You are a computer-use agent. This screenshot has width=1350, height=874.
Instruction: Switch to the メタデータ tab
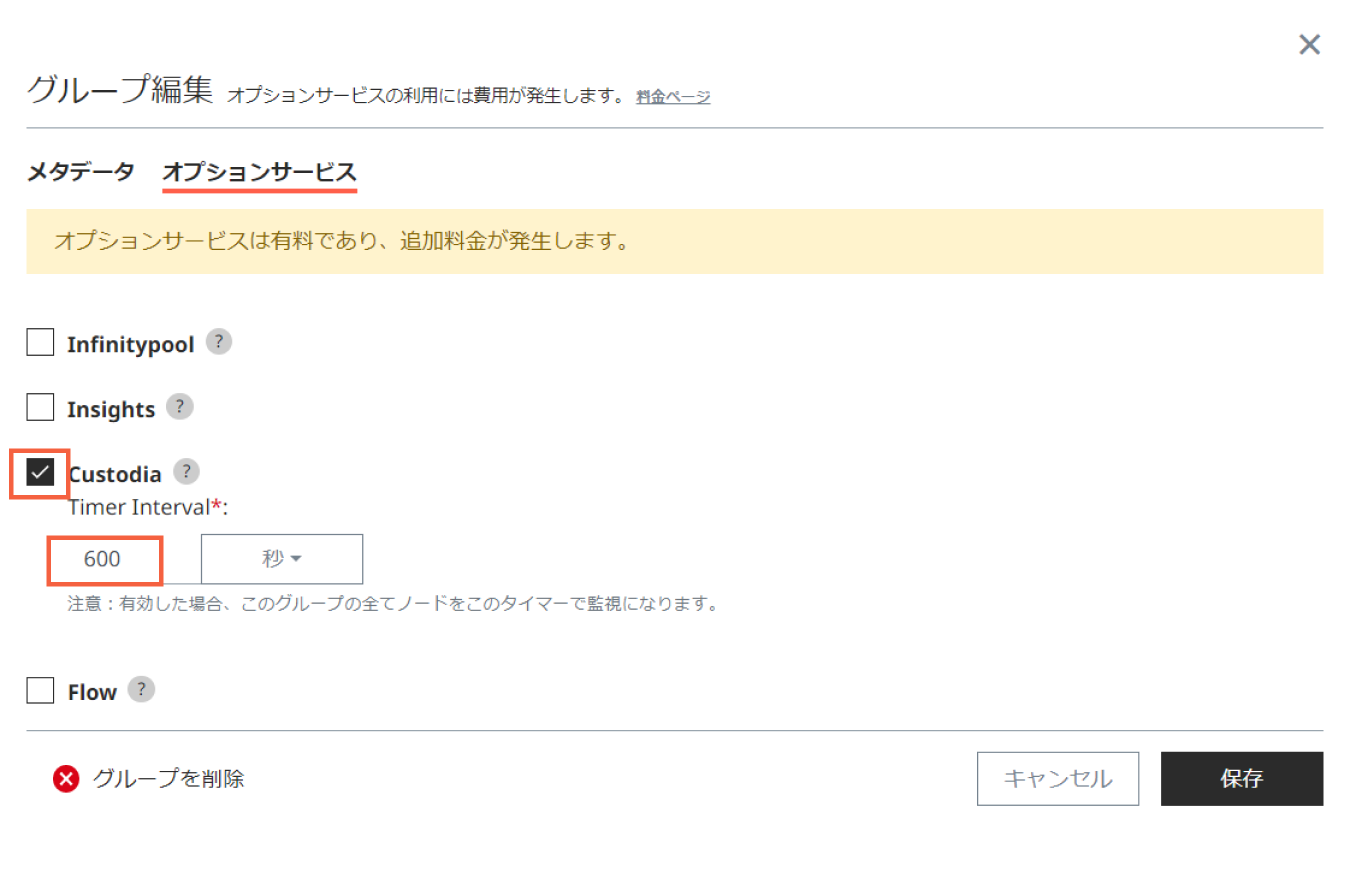coord(80,171)
